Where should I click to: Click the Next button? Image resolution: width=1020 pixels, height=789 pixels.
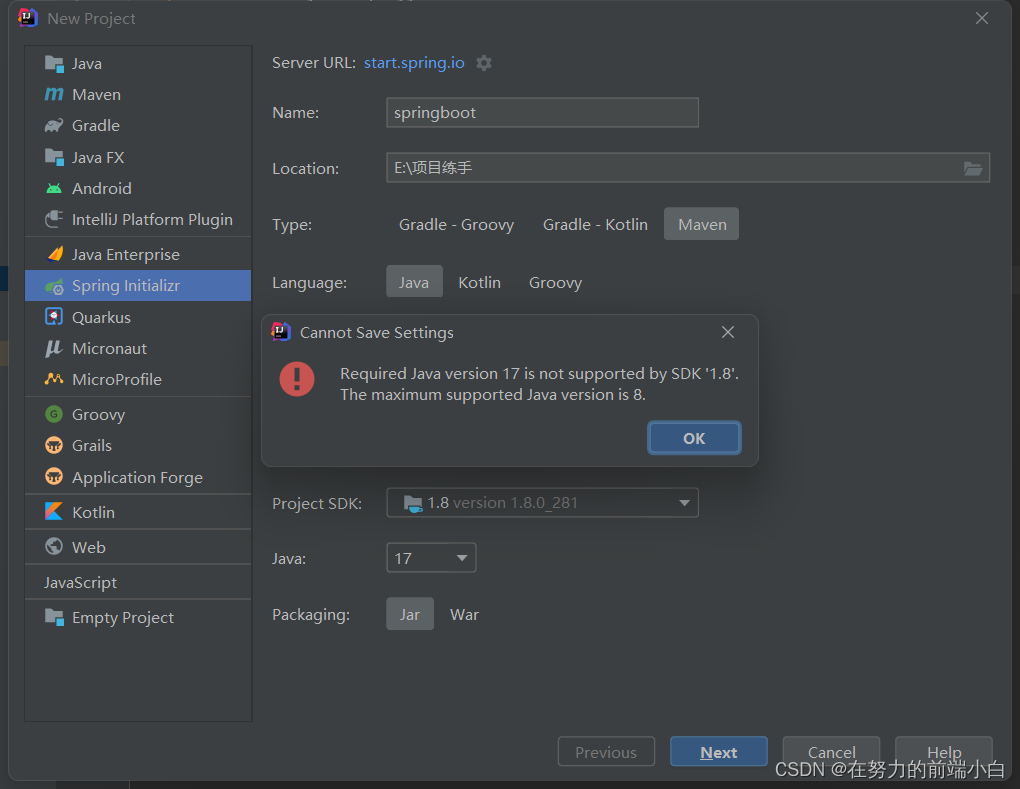(718, 752)
